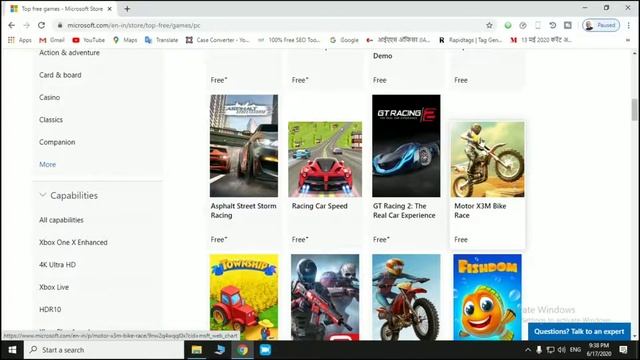Click Motor X3M Bike Race title
The width and height of the screenshot is (640, 360).
pos(480,211)
